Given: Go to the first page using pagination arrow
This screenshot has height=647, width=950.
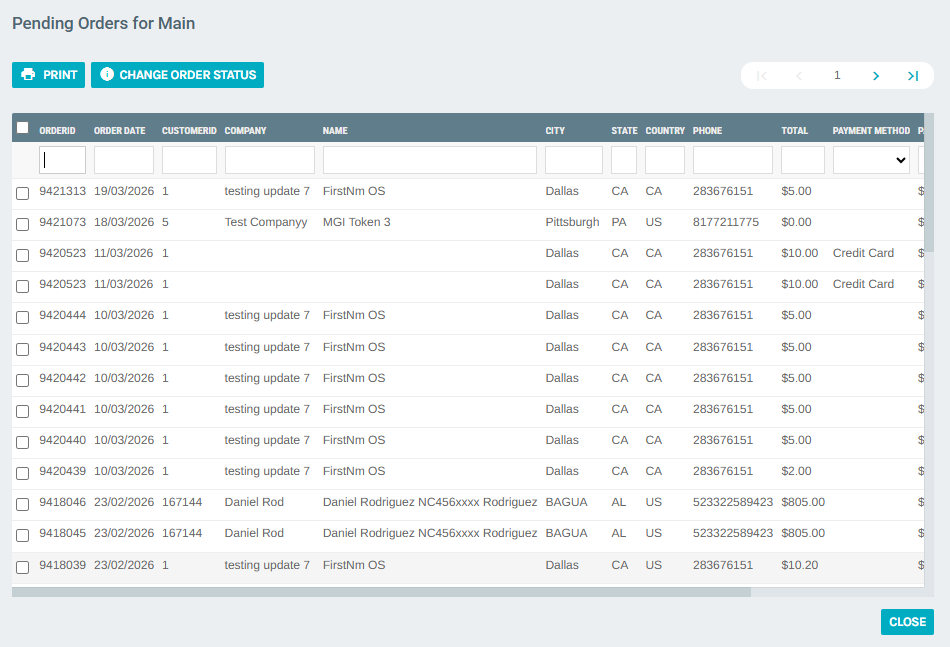Looking at the screenshot, I should coord(762,75).
